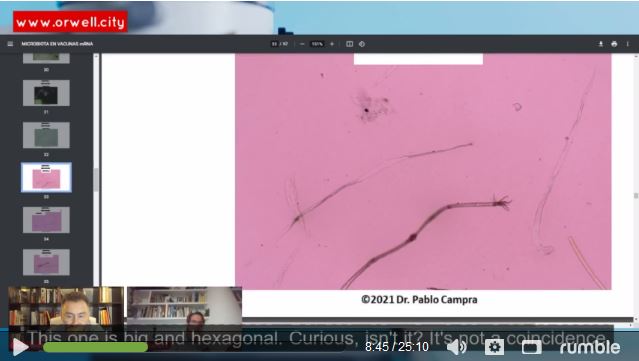Open the PDF viewer more options menu

click(628, 44)
